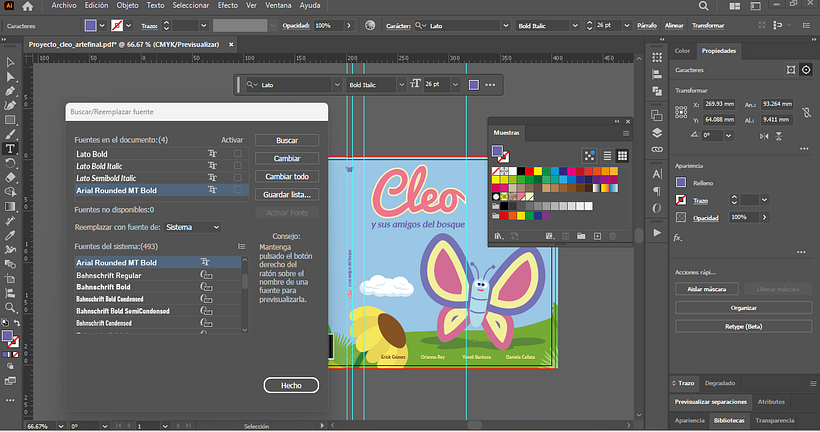Click the flip horizontal icon
Screen dimensions: 820x432
pyautogui.click(x=764, y=136)
